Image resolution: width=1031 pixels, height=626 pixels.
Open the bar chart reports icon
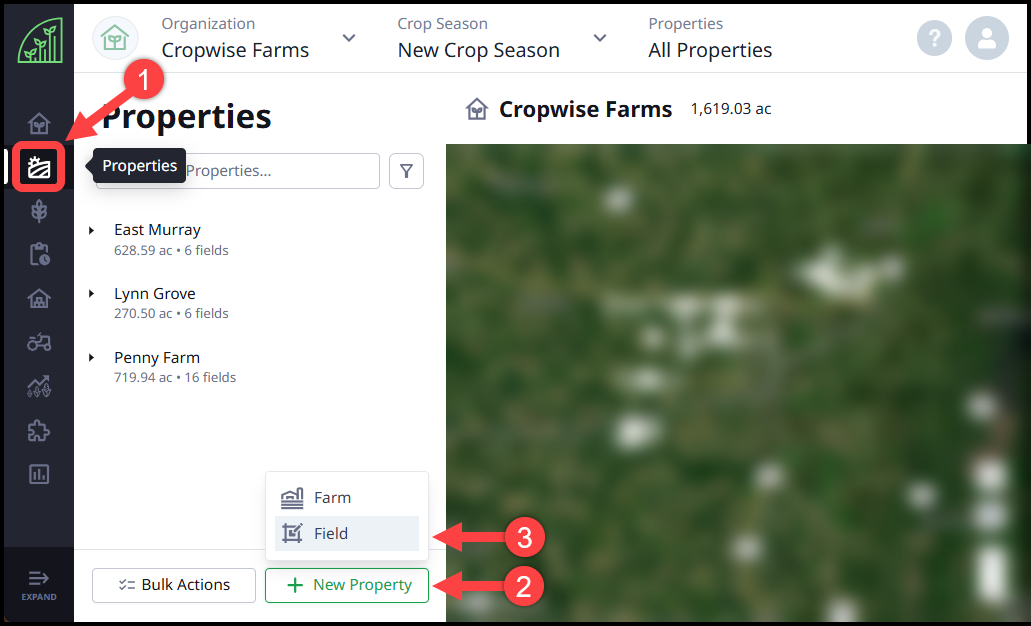coord(39,475)
